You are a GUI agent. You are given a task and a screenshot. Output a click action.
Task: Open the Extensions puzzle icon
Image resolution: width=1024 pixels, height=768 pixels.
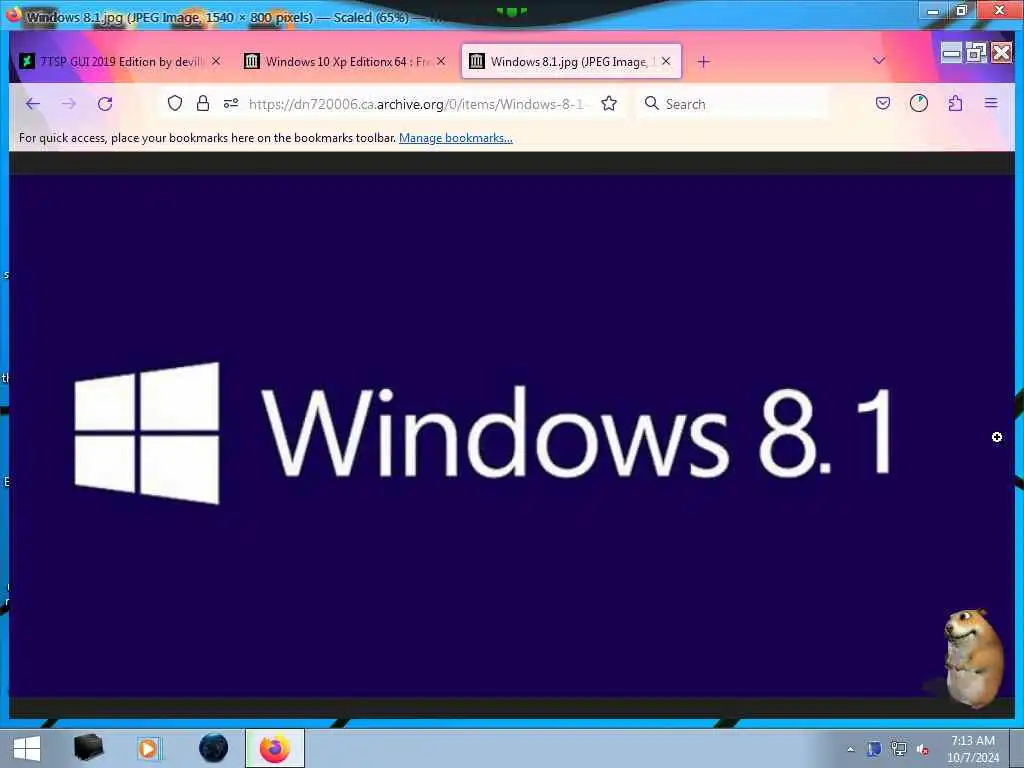(x=955, y=103)
